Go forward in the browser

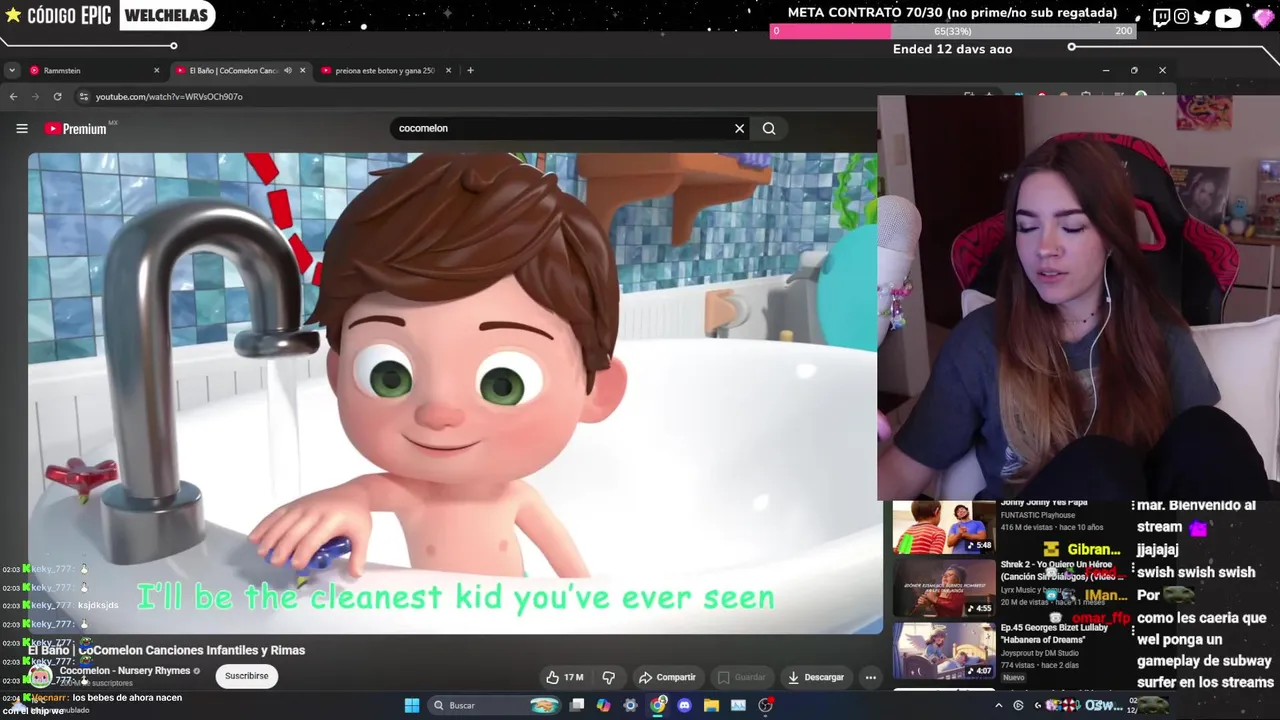(35, 96)
